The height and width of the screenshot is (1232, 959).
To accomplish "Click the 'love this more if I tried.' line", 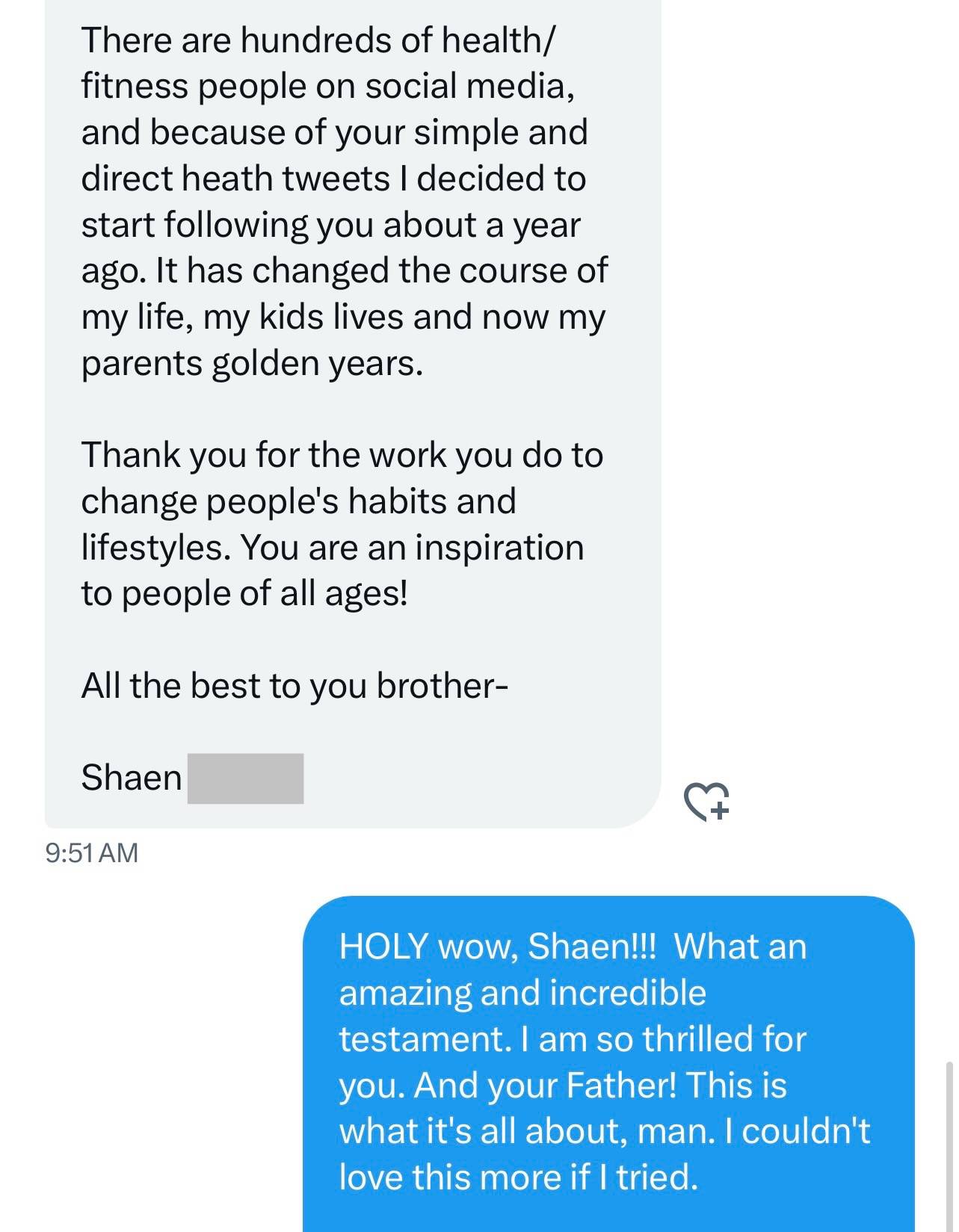I will 518,1177.
